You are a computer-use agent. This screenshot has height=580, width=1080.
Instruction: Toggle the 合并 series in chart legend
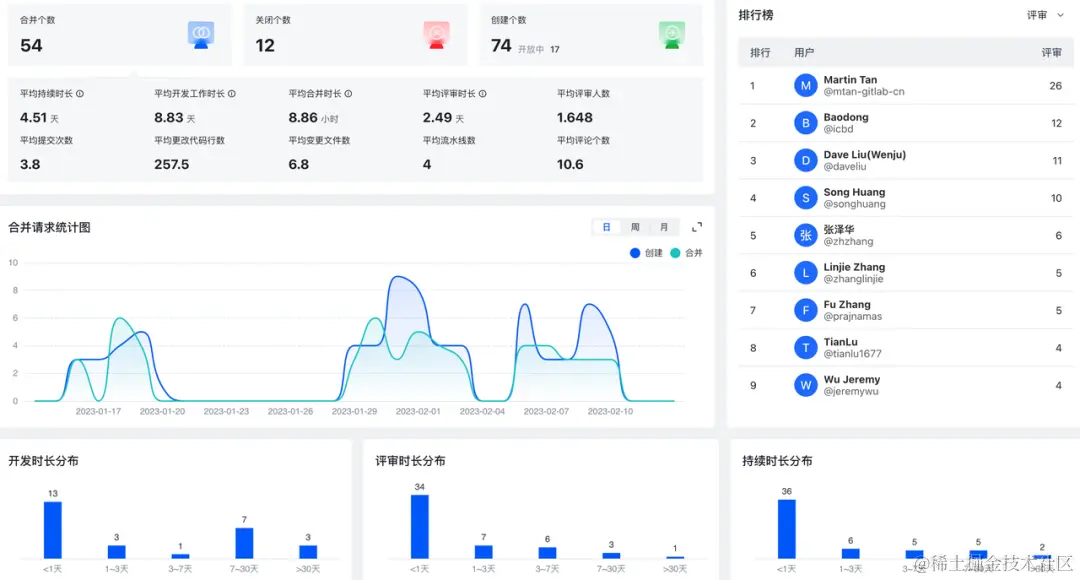tap(686, 253)
